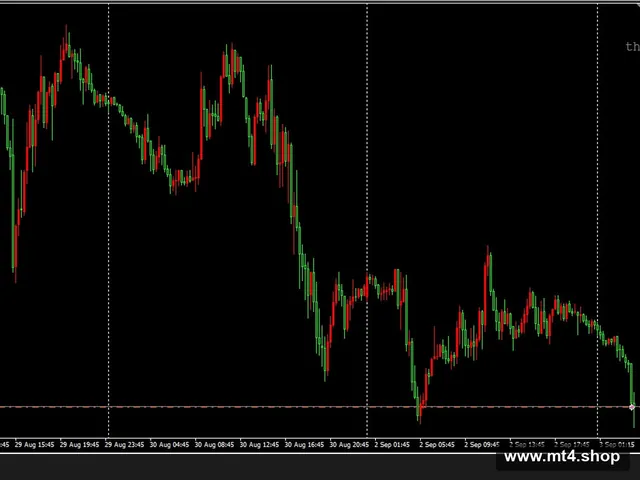Select the "2 Sep 01:45" time label
Viewport: 640px width, 480px height.
[x=392, y=444]
